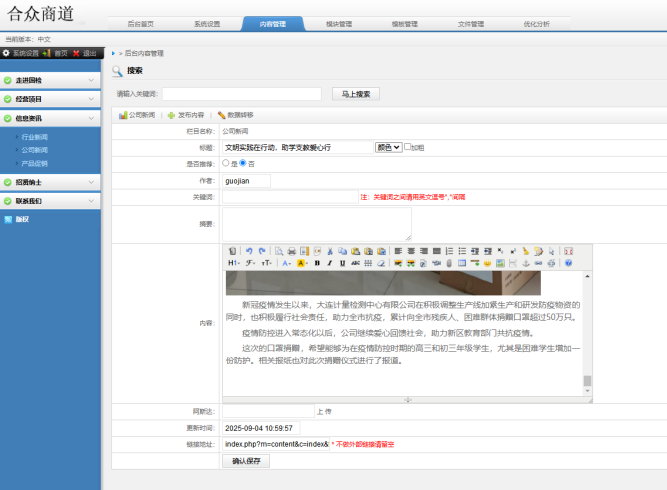Image resolution: width=667 pixels, height=490 pixels.
Task: Click the 马上搜索 search button
Action: (x=355, y=94)
